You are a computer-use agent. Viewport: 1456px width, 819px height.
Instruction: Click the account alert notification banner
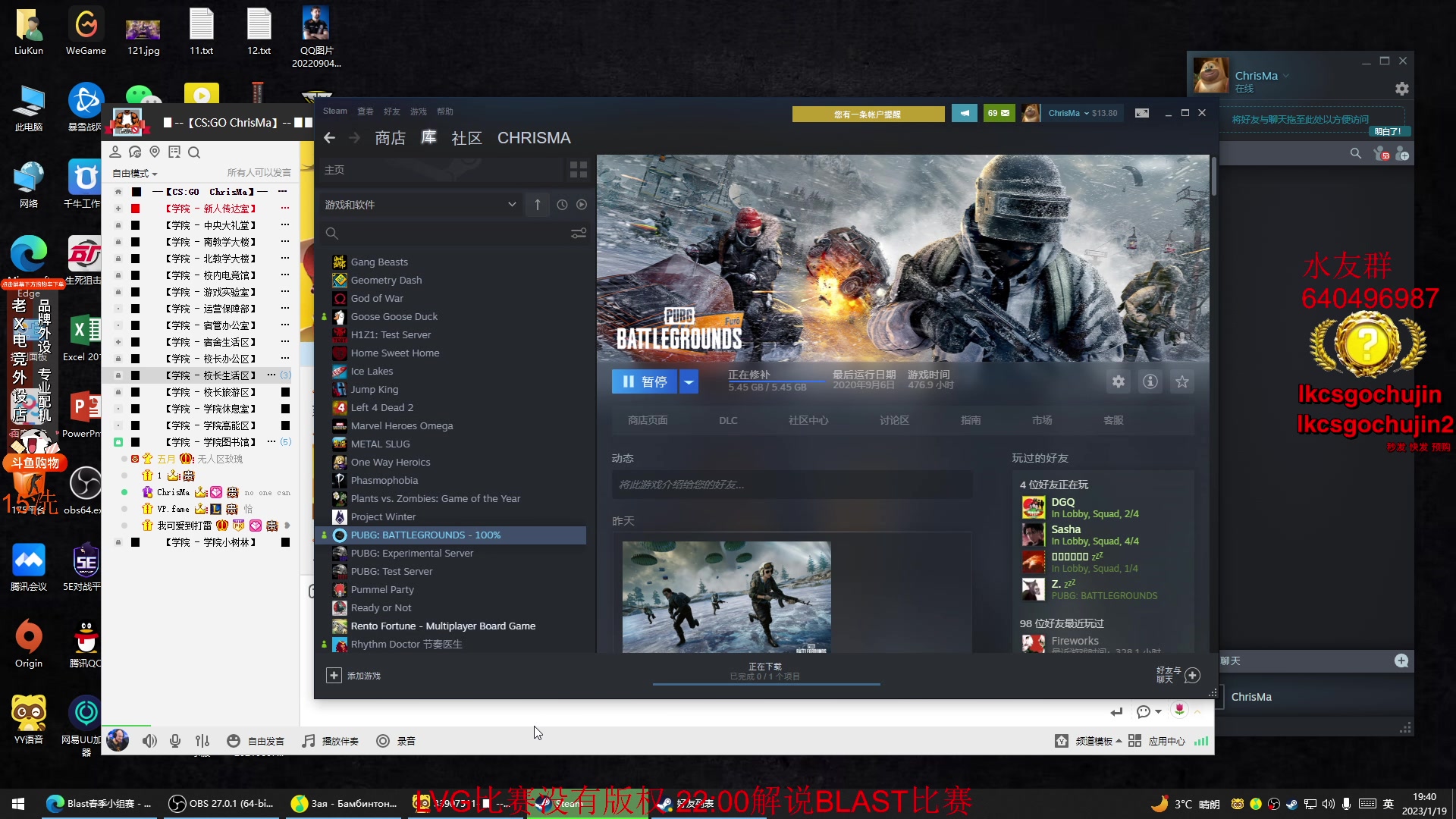point(868,114)
